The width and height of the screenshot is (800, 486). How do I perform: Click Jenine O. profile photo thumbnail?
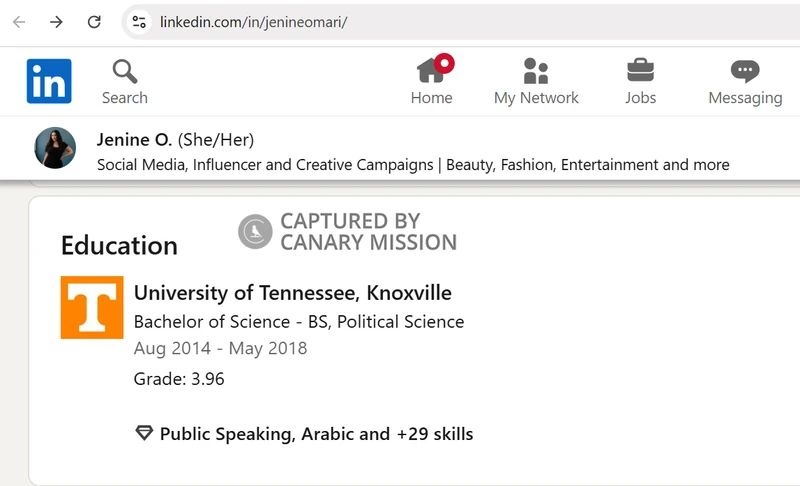click(x=55, y=148)
